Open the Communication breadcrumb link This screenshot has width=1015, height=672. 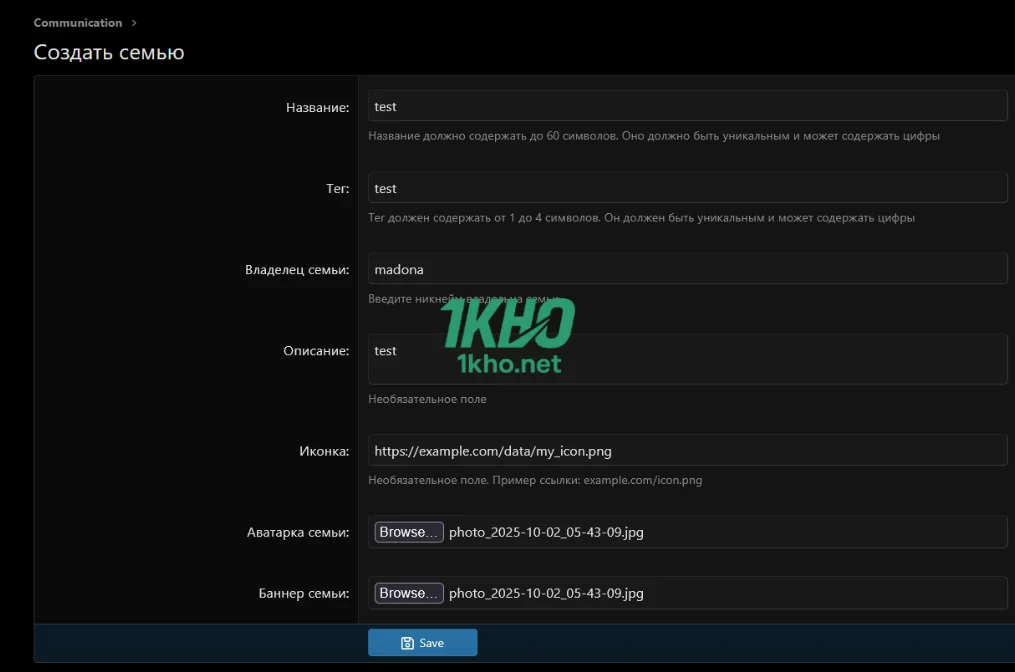click(x=78, y=23)
